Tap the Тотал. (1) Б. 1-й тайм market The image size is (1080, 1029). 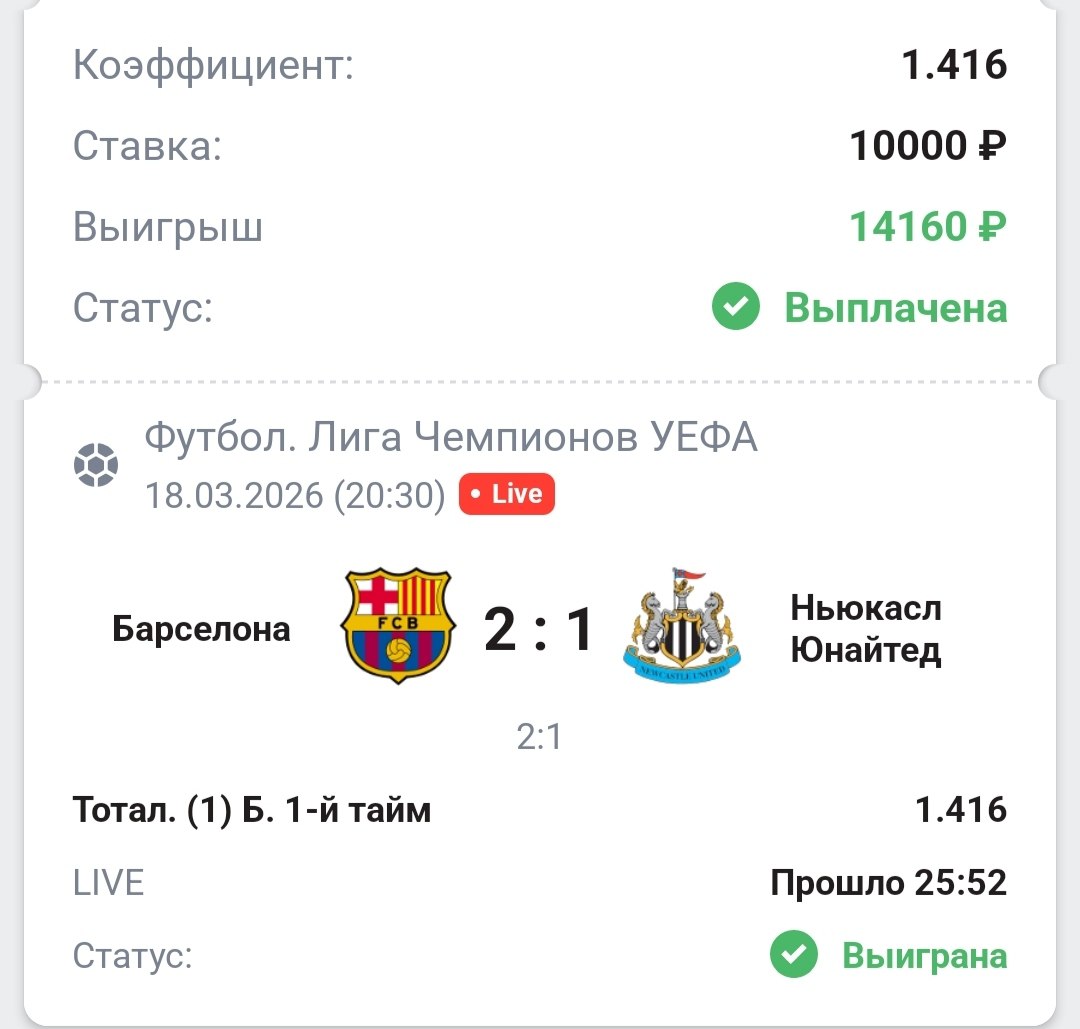click(252, 809)
